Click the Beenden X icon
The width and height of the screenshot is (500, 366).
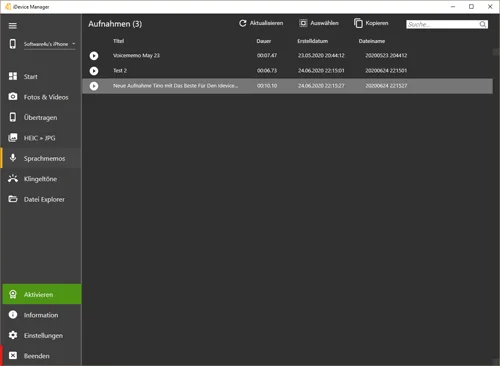tap(13, 356)
